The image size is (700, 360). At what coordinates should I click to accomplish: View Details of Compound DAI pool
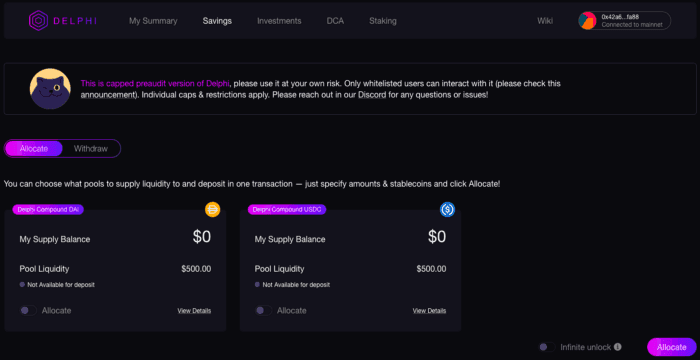194,310
